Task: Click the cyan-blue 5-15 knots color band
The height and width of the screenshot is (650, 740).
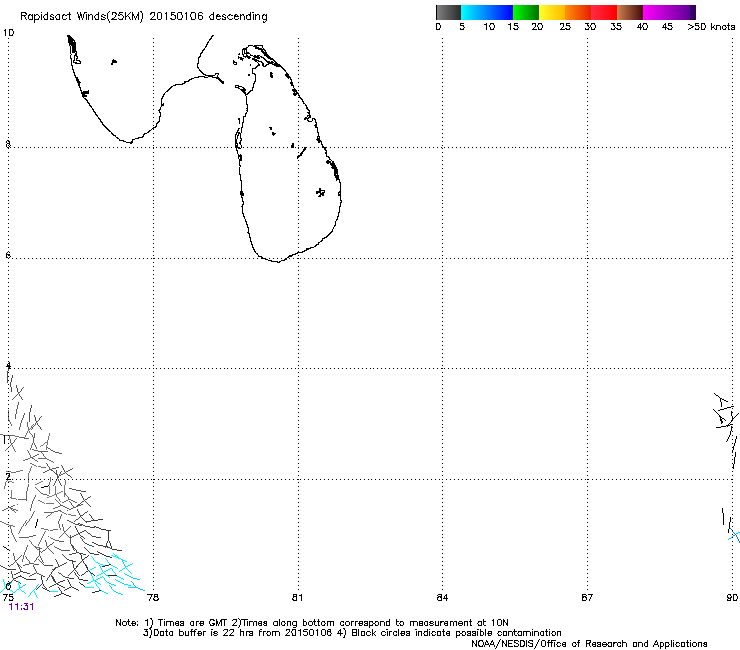Action: pos(487,12)
